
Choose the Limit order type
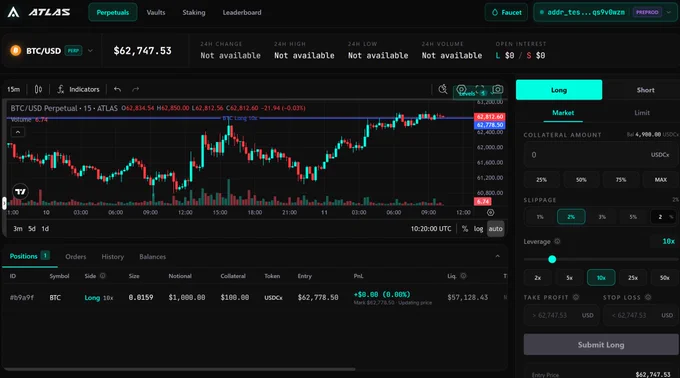pos(642,113)
